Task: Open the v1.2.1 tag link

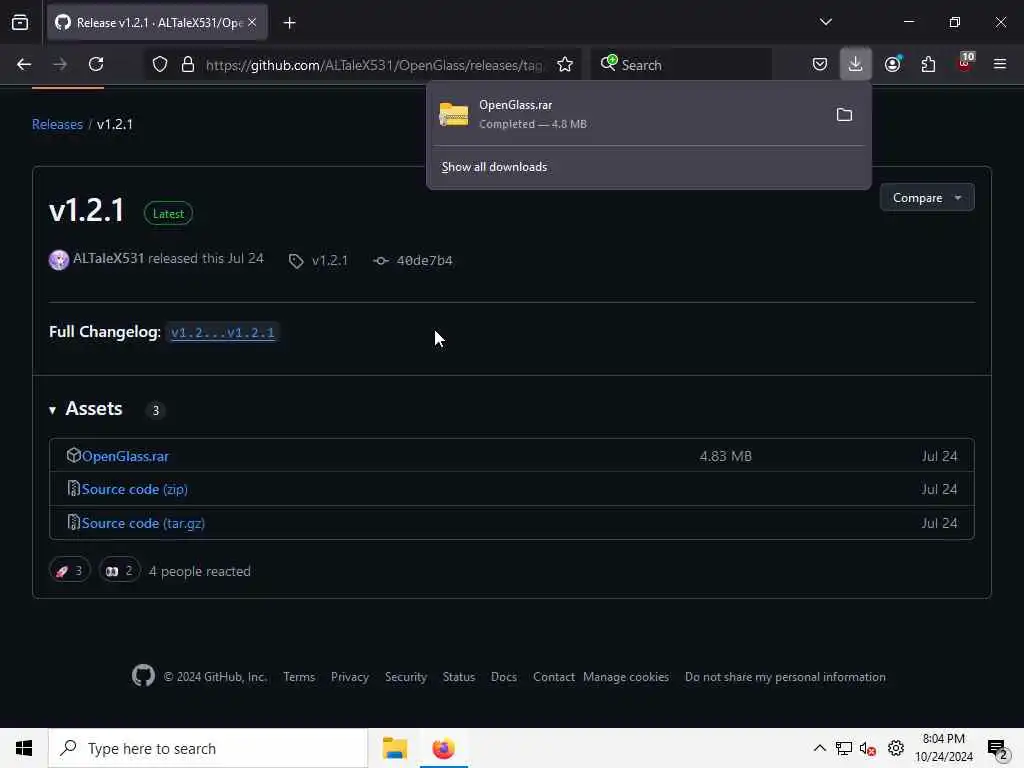Action: pyautogui.click(x=319, y=261)
